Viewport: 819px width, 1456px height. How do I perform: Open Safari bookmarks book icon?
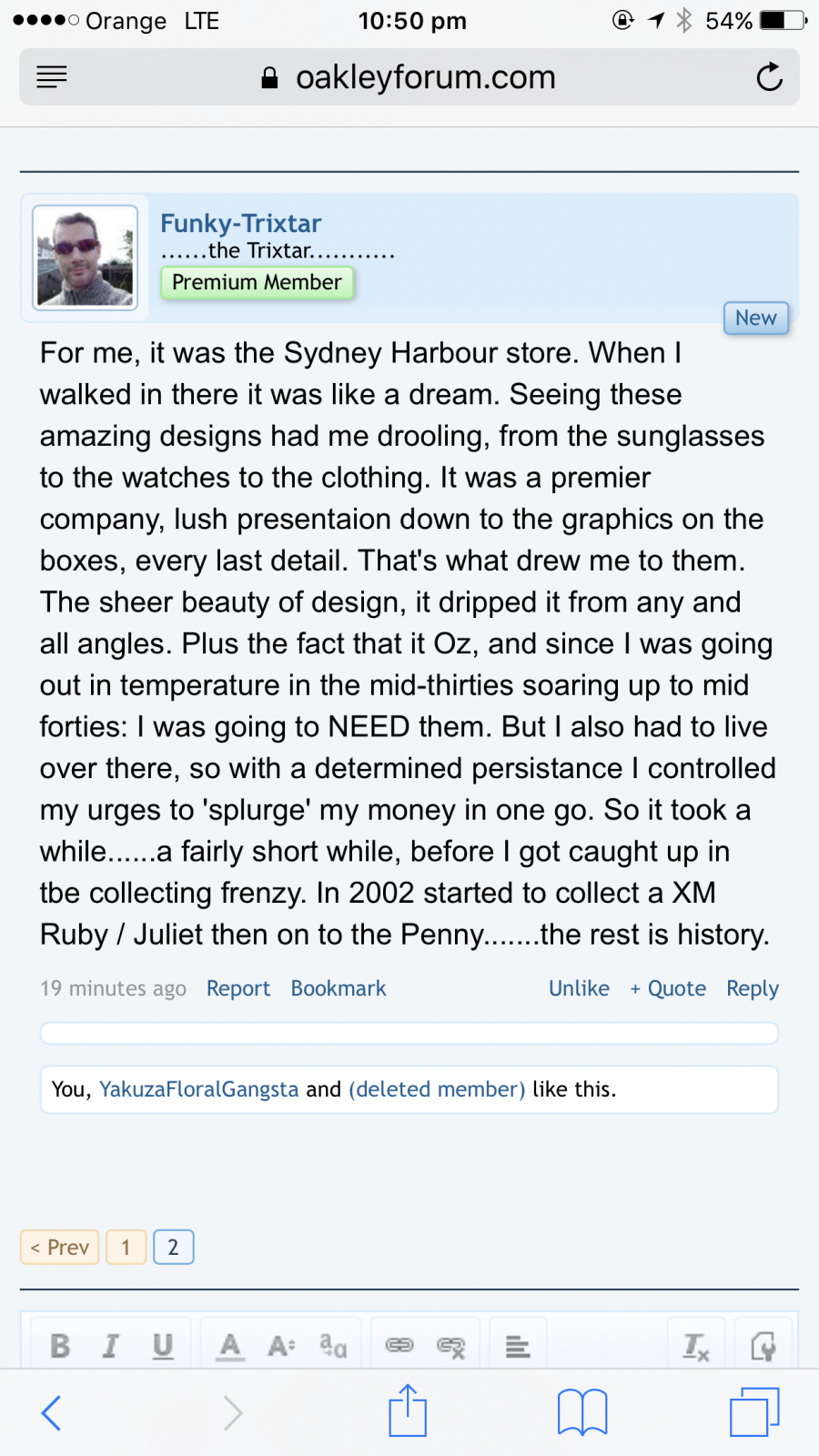pos(582,1412)
